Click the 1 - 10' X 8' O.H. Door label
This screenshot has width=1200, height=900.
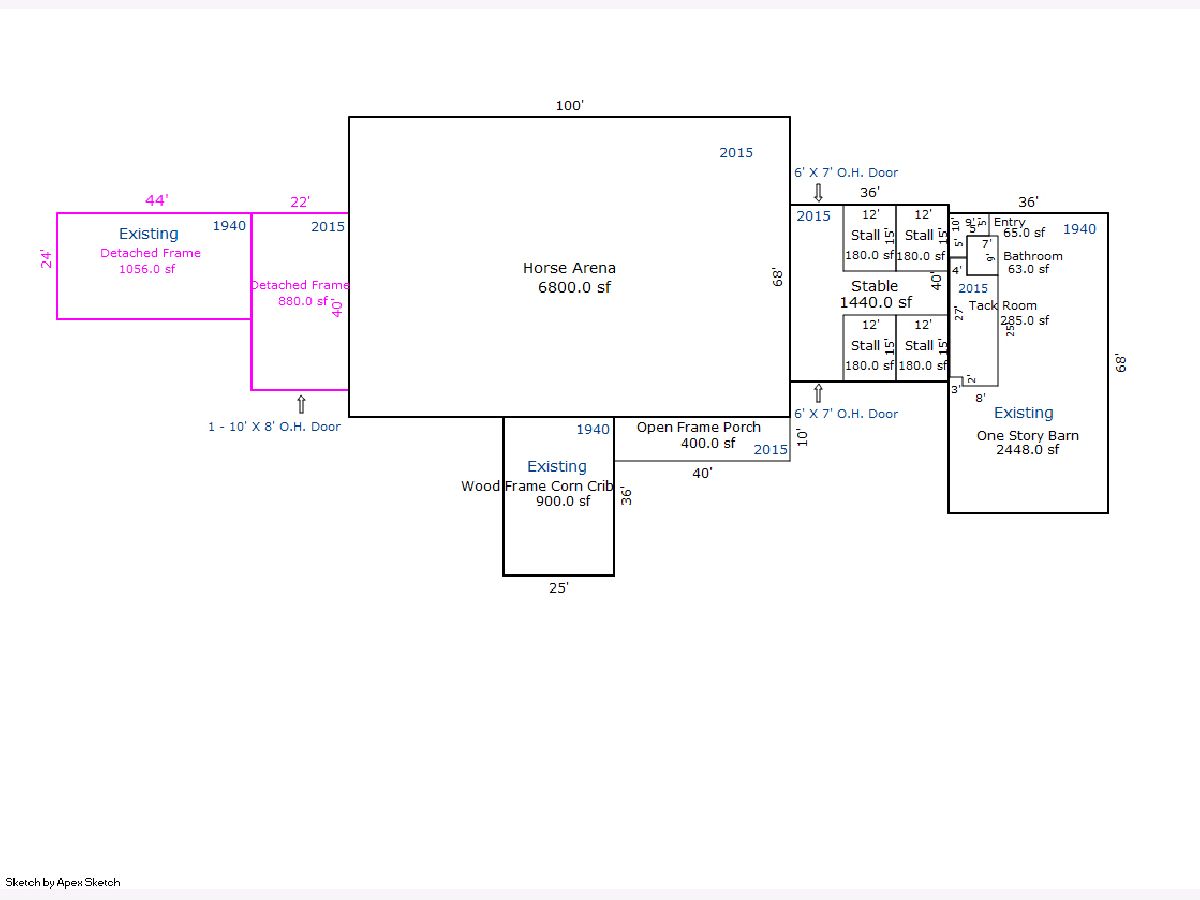274,427
